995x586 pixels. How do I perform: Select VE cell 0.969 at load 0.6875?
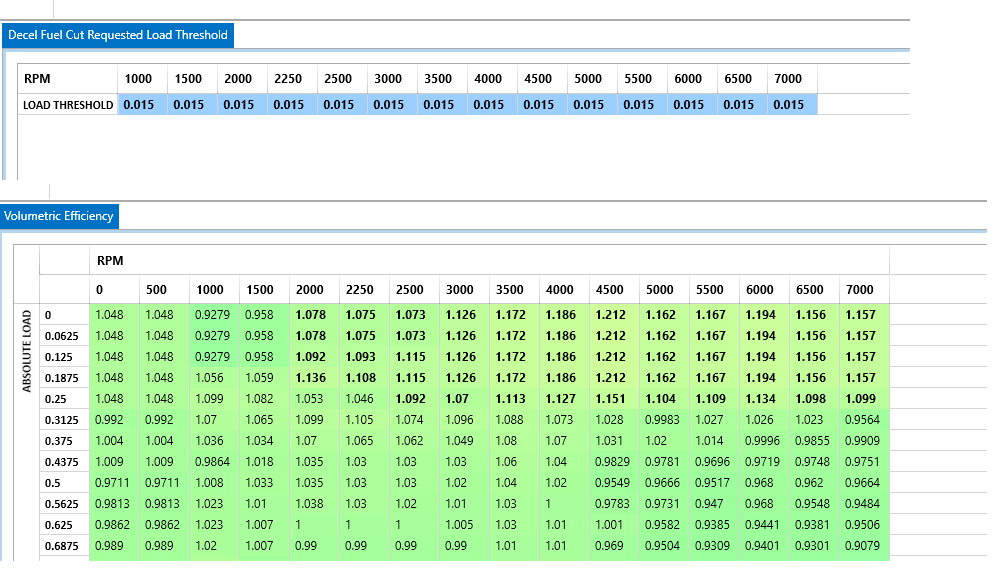pos(614,546)
